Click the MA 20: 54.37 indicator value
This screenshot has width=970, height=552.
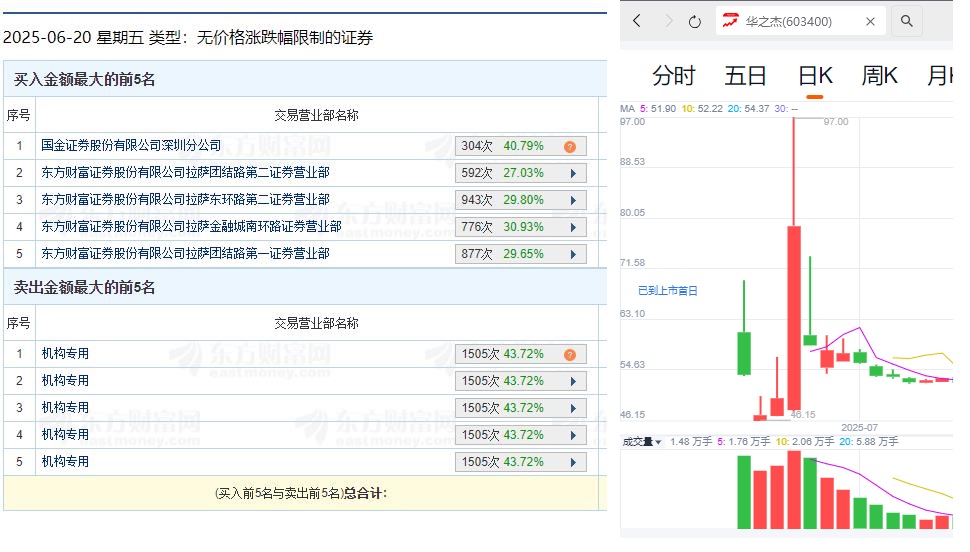pyautogui.click(x=749, y=109)
